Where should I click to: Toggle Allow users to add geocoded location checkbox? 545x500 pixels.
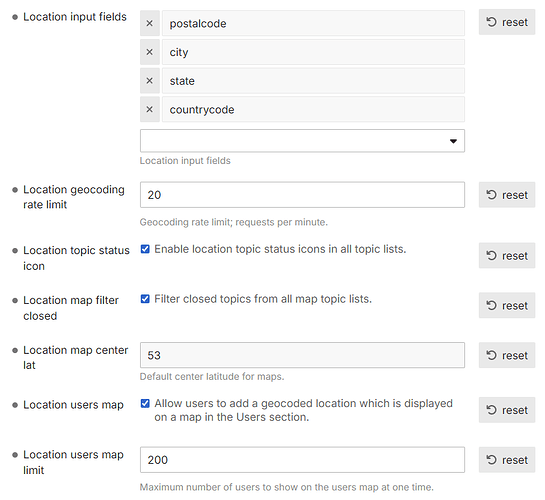click(x=145, y=403)
